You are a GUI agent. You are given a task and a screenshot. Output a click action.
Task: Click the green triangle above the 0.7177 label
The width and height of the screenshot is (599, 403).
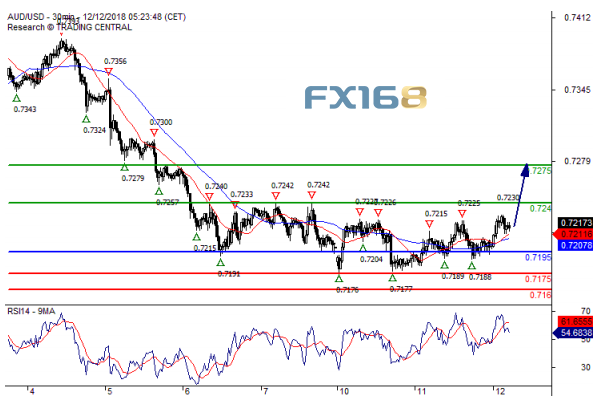click(392, 278)
